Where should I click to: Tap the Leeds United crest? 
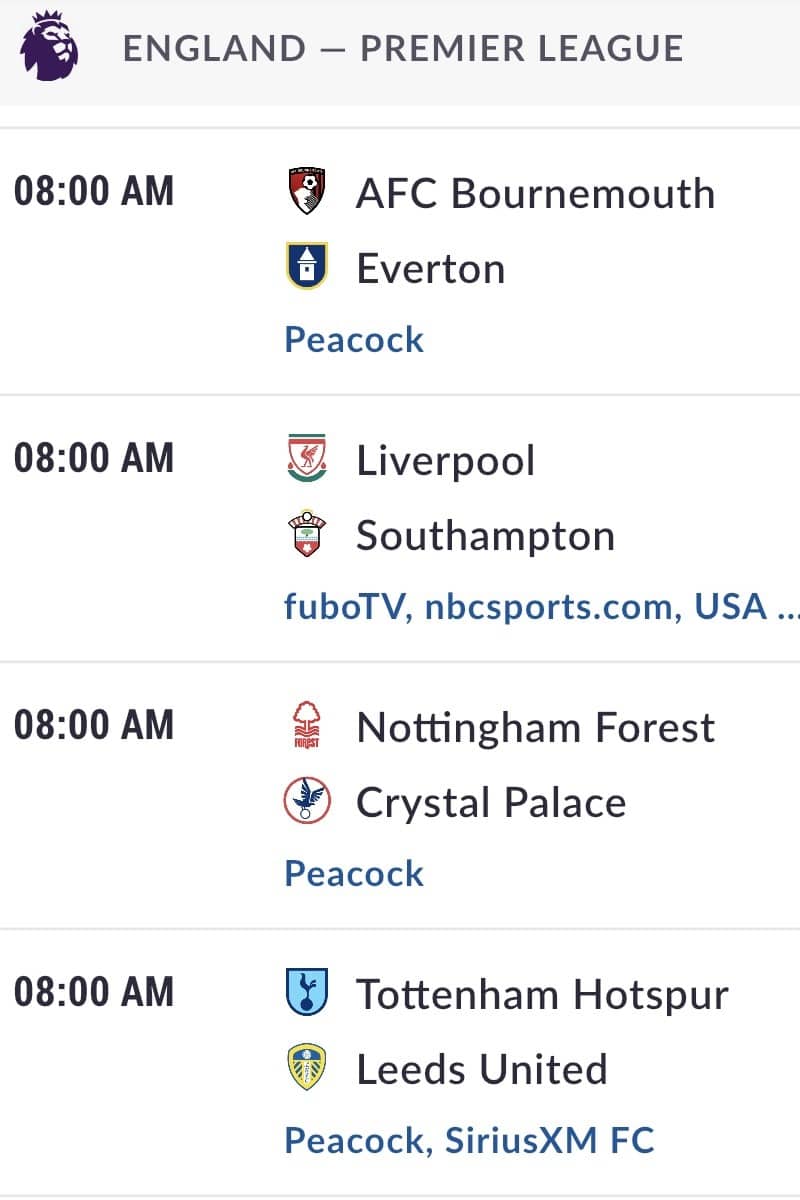coord(307,1068)
